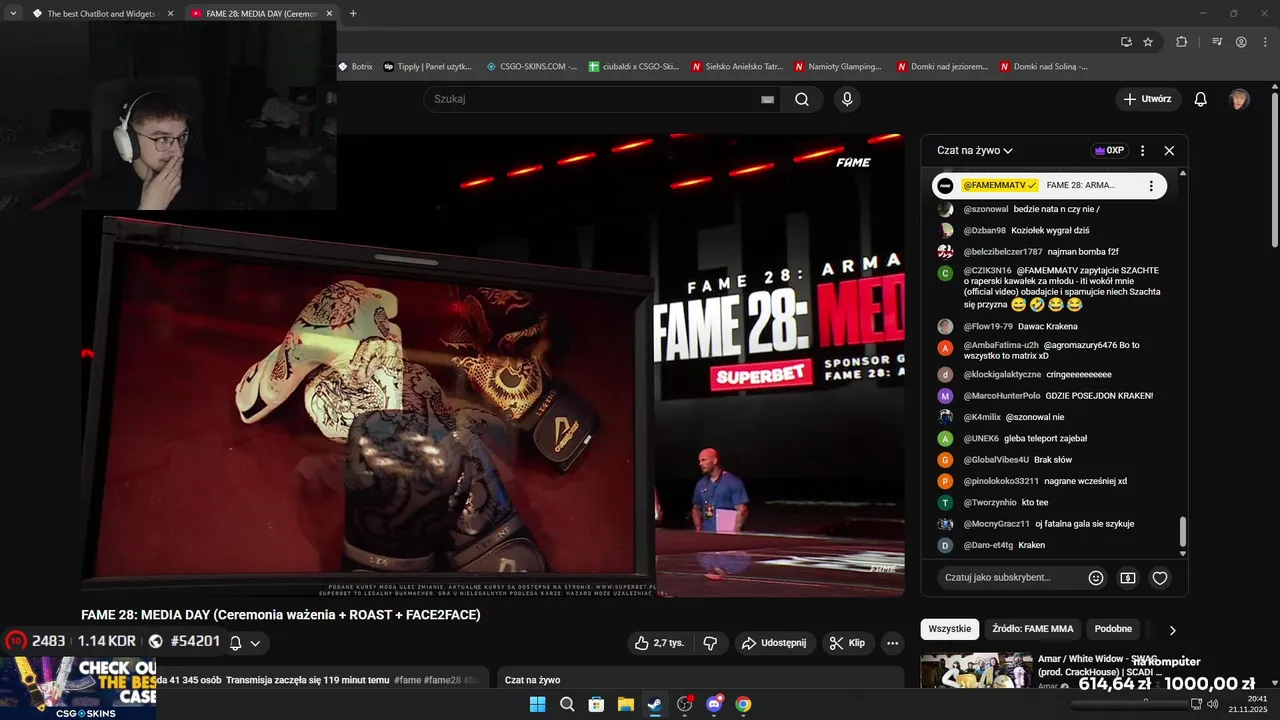This screenshot has height=720, width=1280.
Task: Expand the Czat na żywo dropdown
Action: tap(975, 150)
